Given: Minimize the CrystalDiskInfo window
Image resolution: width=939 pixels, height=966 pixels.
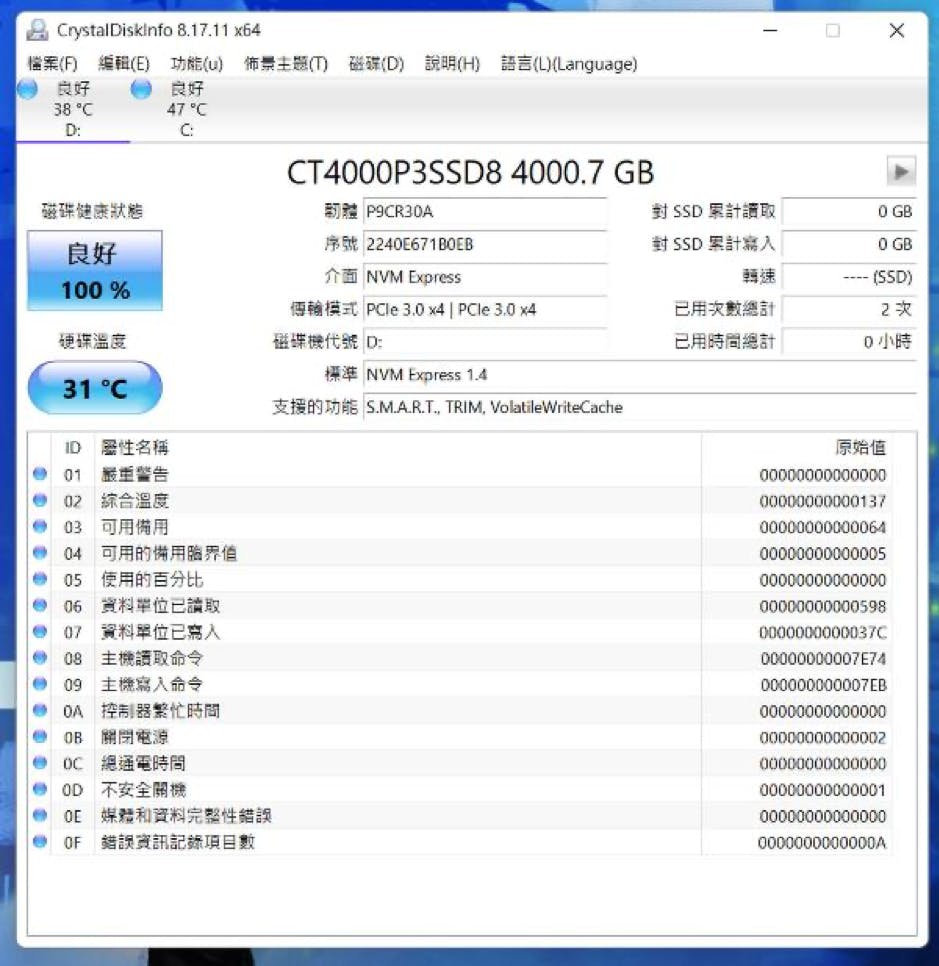Looking at the screenshot, I should click(x=770, y=30).
